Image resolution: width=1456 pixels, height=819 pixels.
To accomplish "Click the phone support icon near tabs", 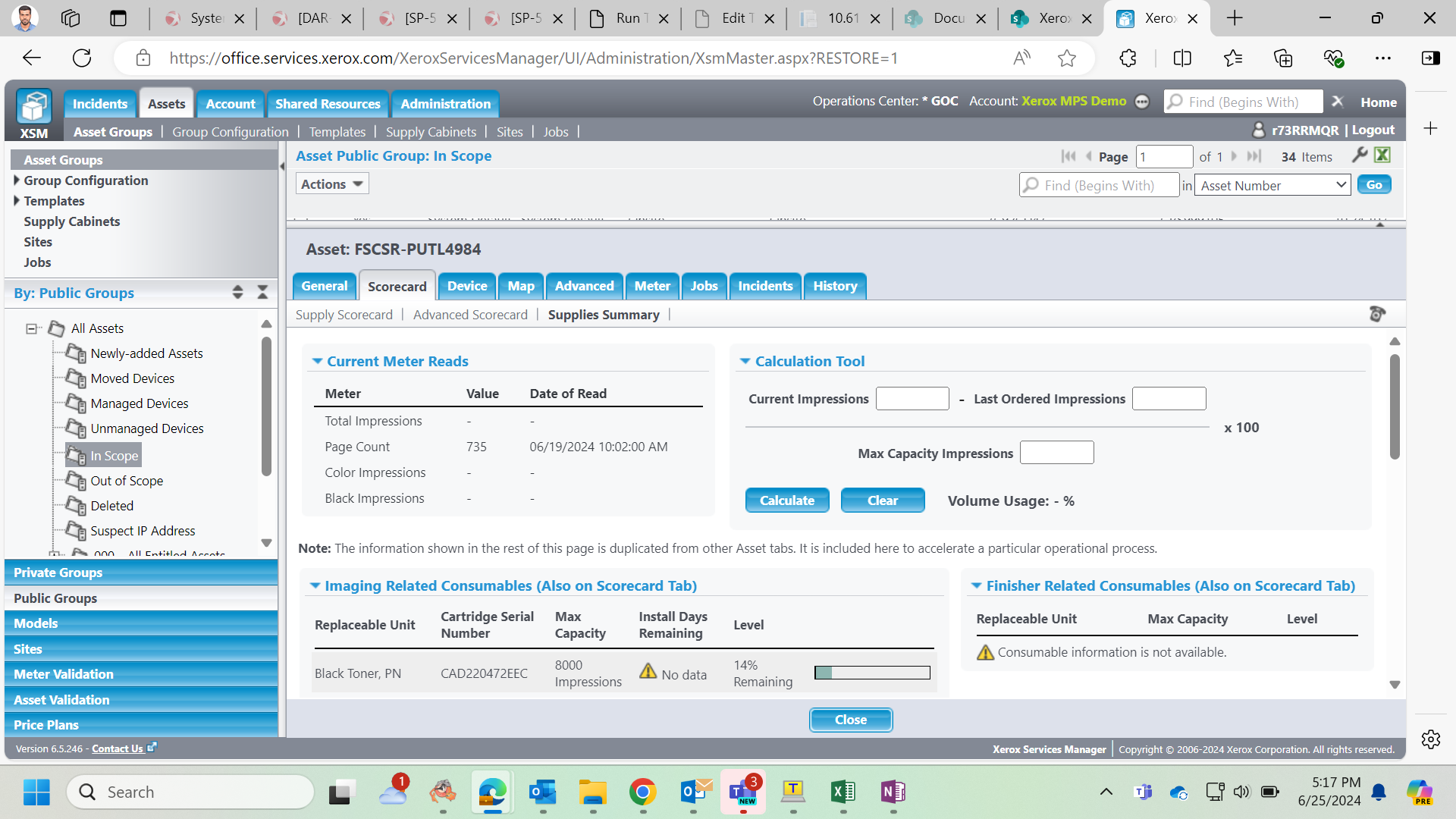I will [x=1377, y=314].
